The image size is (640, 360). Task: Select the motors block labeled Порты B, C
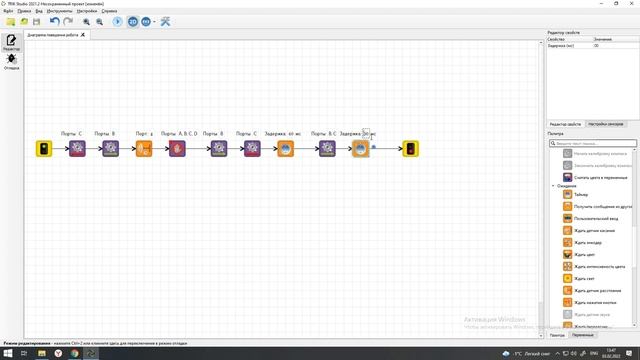(x=327, y=149)
